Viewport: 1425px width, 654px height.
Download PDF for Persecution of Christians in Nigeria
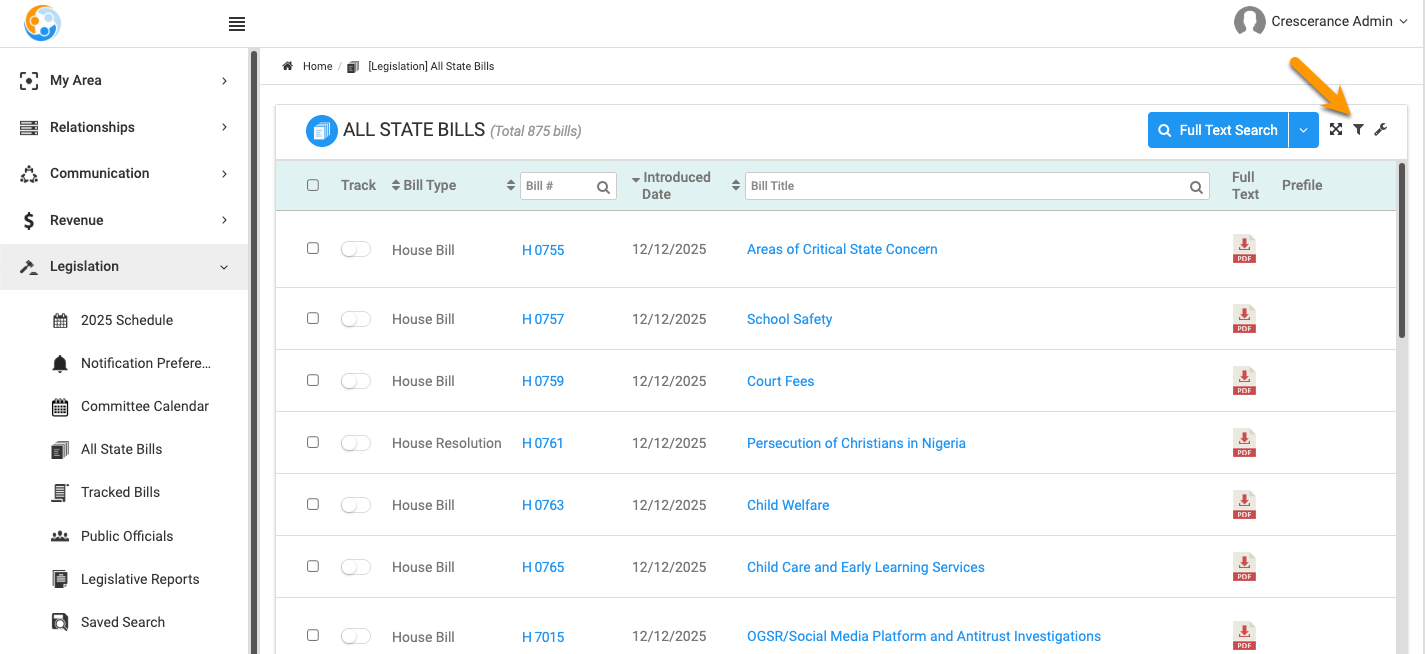[1244, 443]
